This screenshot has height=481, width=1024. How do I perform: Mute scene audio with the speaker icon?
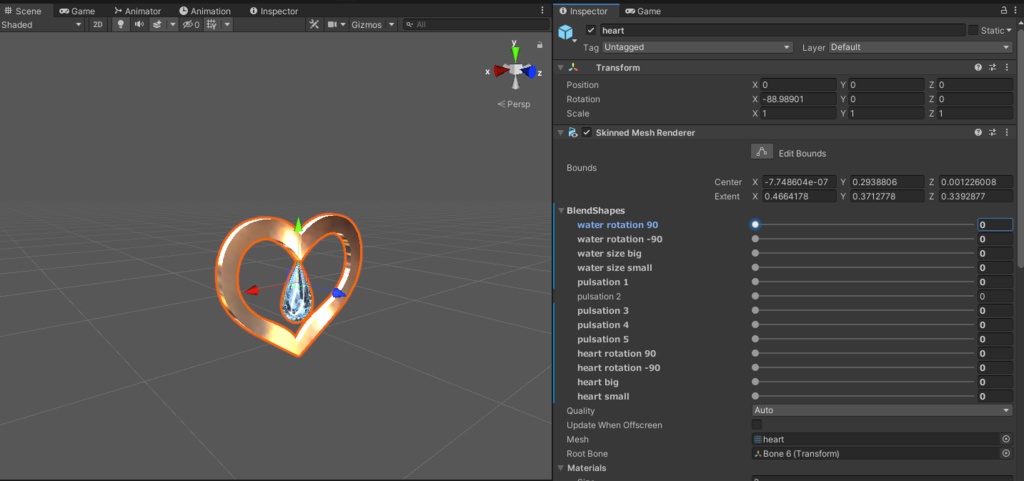click(x=138, y=24)
